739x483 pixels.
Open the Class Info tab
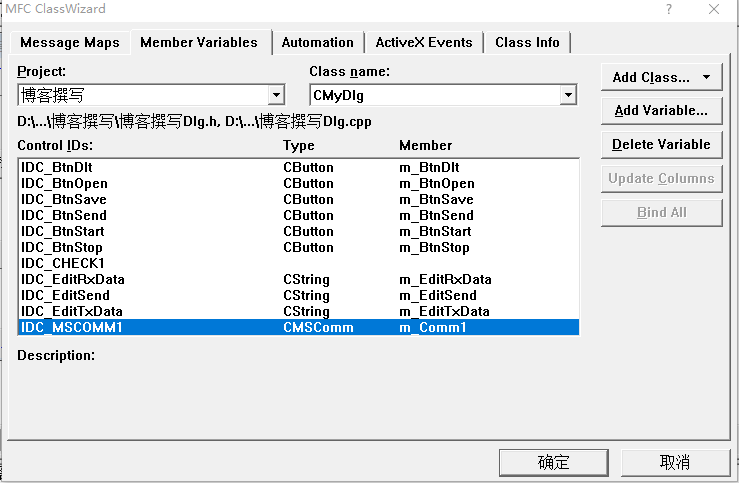click(x=527, y=42)
